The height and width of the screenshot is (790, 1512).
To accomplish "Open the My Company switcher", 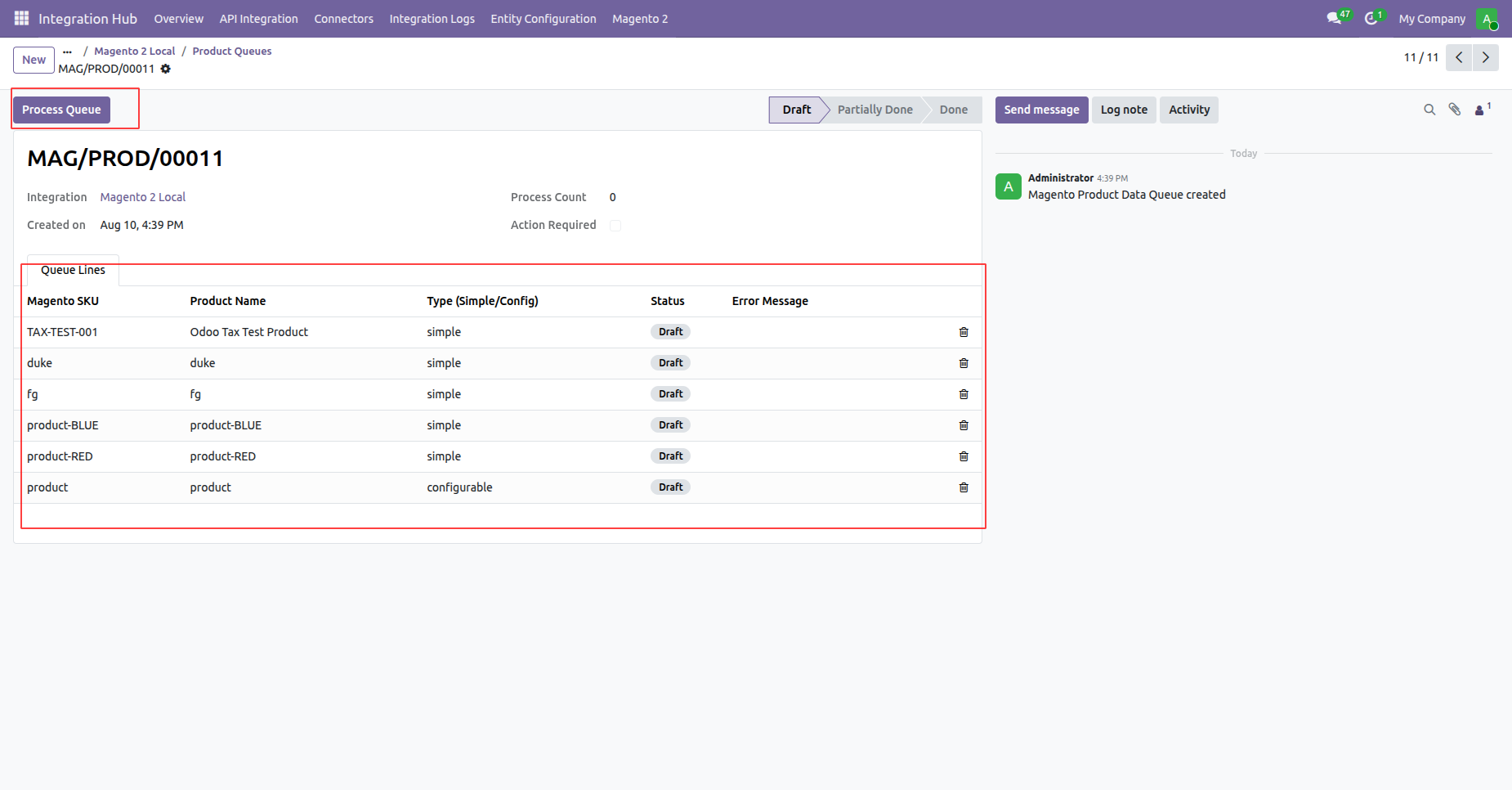I will 1432,19.
